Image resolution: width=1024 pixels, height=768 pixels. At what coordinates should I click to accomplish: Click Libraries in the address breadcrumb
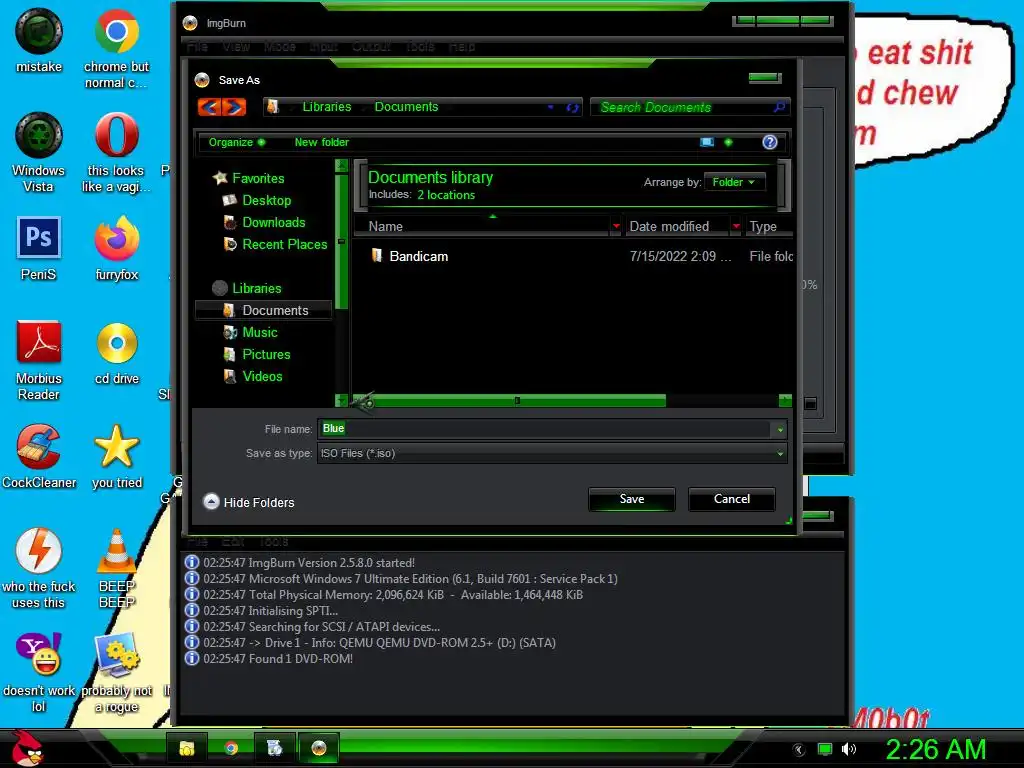tap(327, 106)
